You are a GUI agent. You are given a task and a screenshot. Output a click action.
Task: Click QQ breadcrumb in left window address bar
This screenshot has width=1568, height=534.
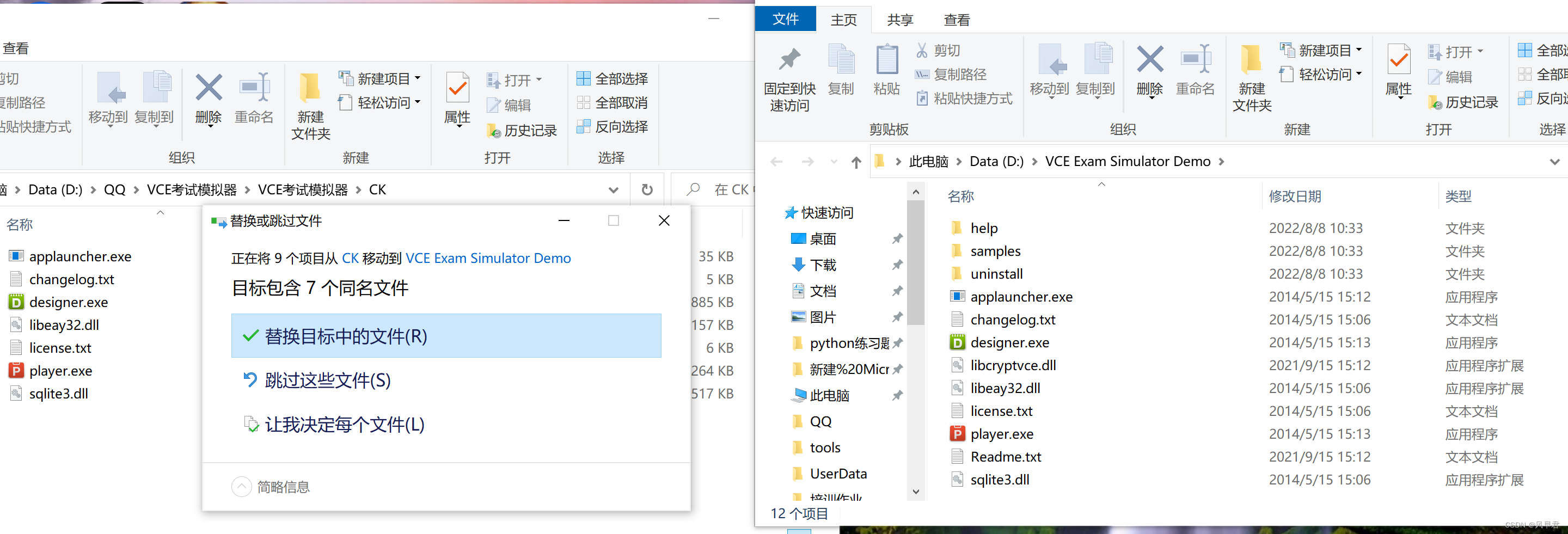point(114,190)
